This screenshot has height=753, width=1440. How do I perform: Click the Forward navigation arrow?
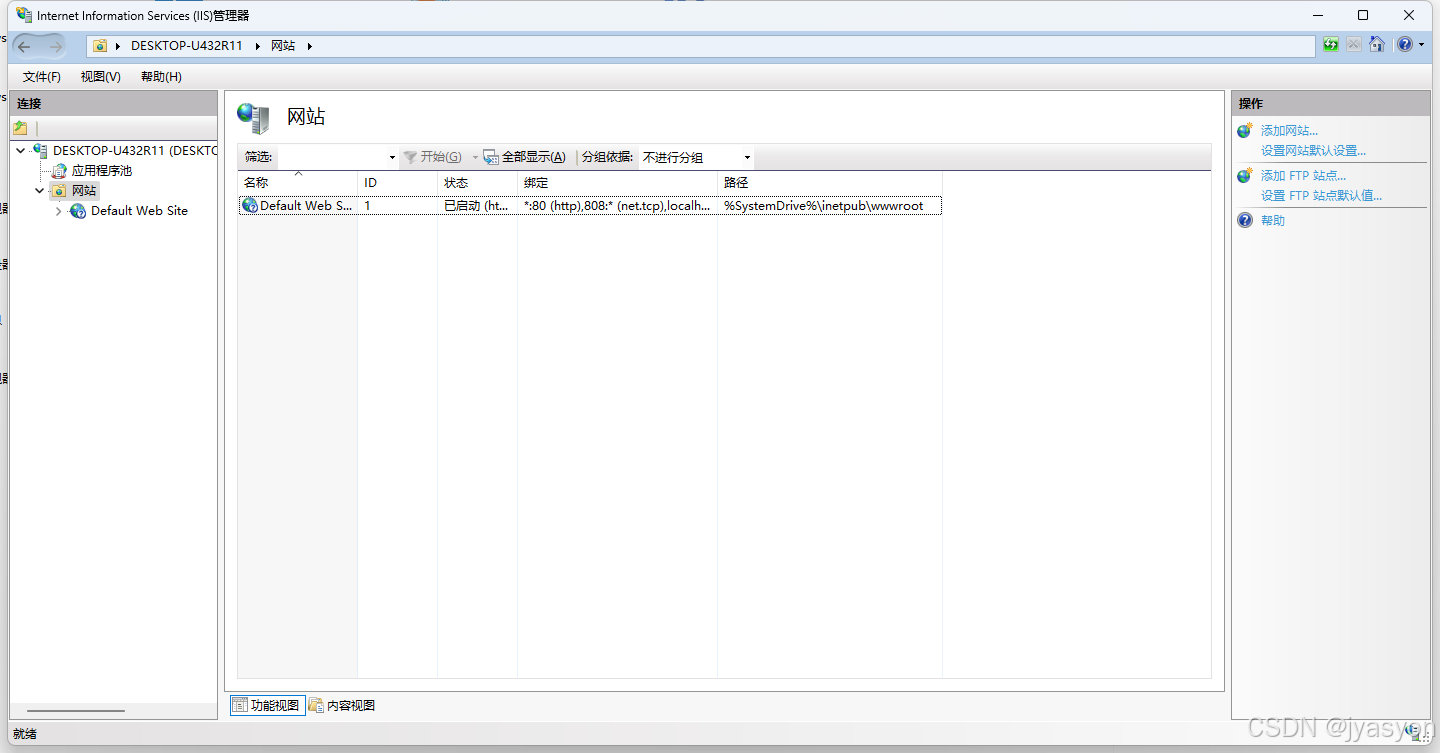tap(55, 46)
